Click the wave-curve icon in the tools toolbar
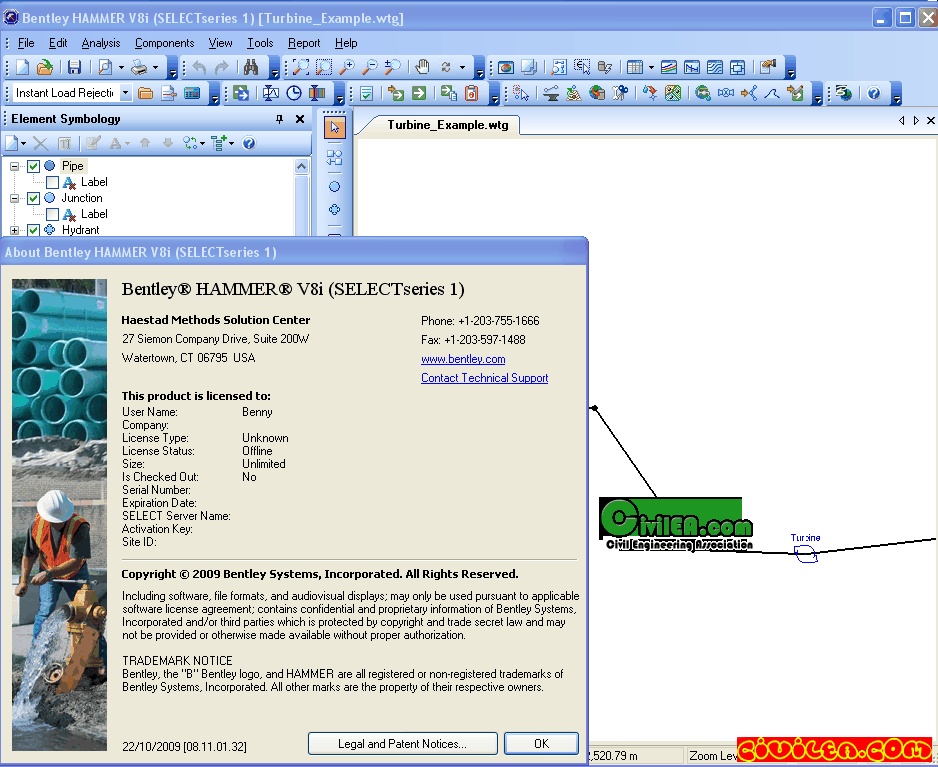This screenshot has width=938, height=767. point(772,93)
